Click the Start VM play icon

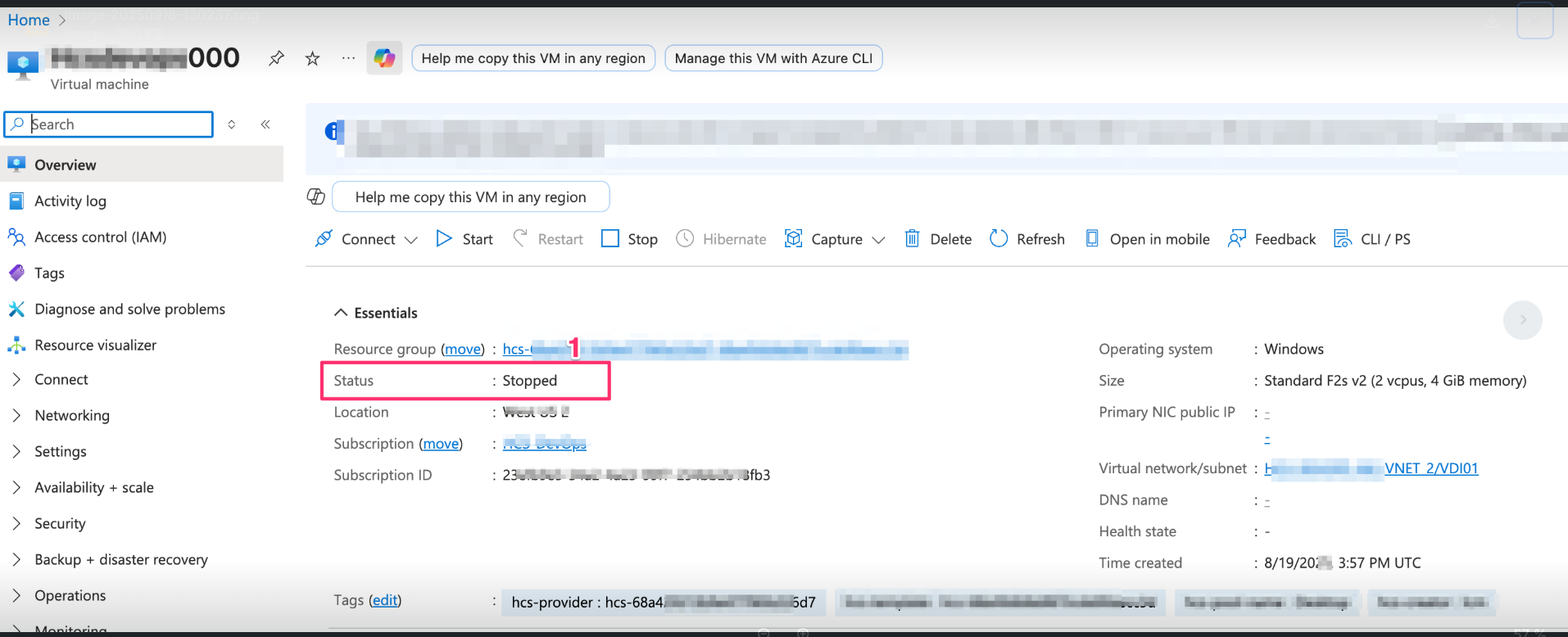[444, 238]
